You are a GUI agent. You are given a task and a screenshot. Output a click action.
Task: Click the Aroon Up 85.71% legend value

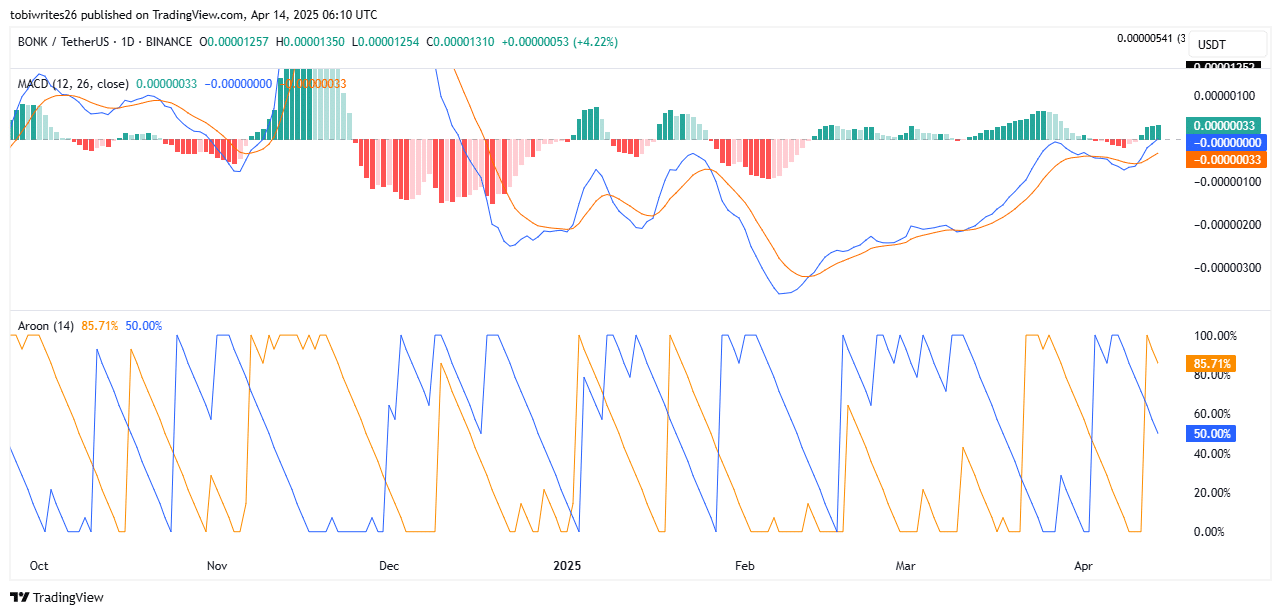point(100,326)
